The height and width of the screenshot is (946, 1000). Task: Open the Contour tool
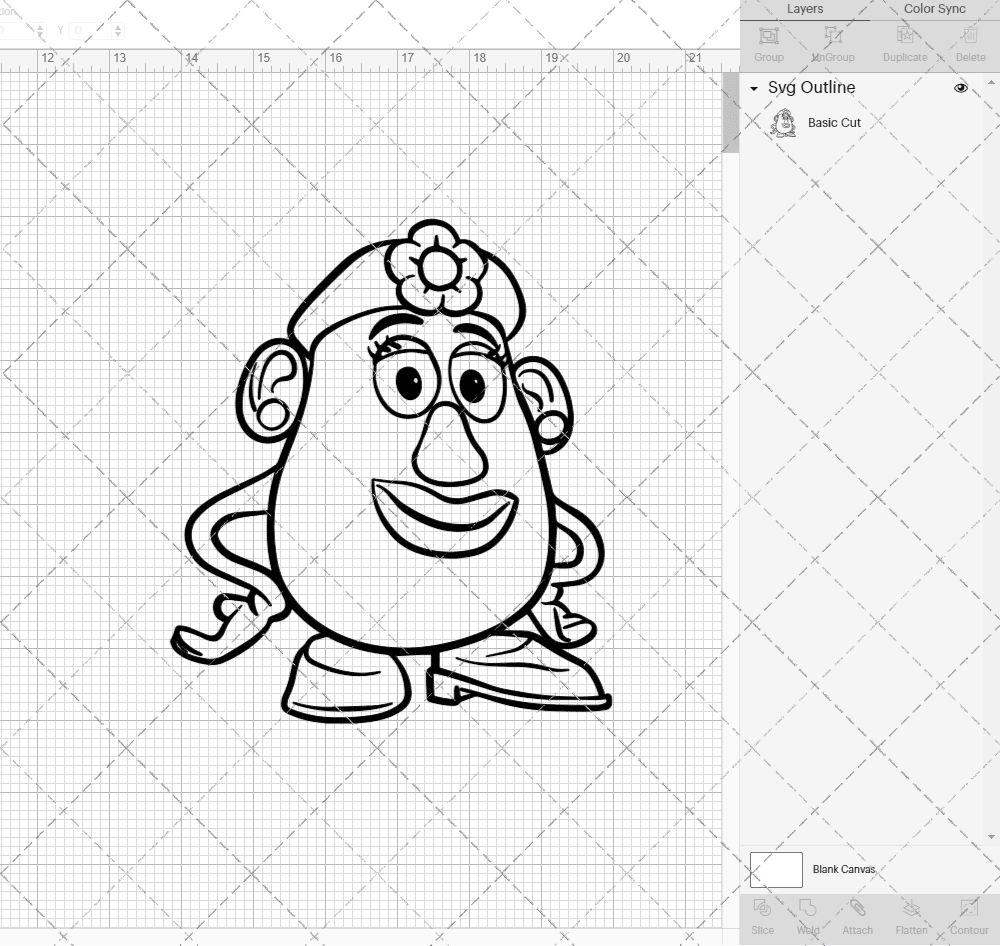tap(967, 915)
